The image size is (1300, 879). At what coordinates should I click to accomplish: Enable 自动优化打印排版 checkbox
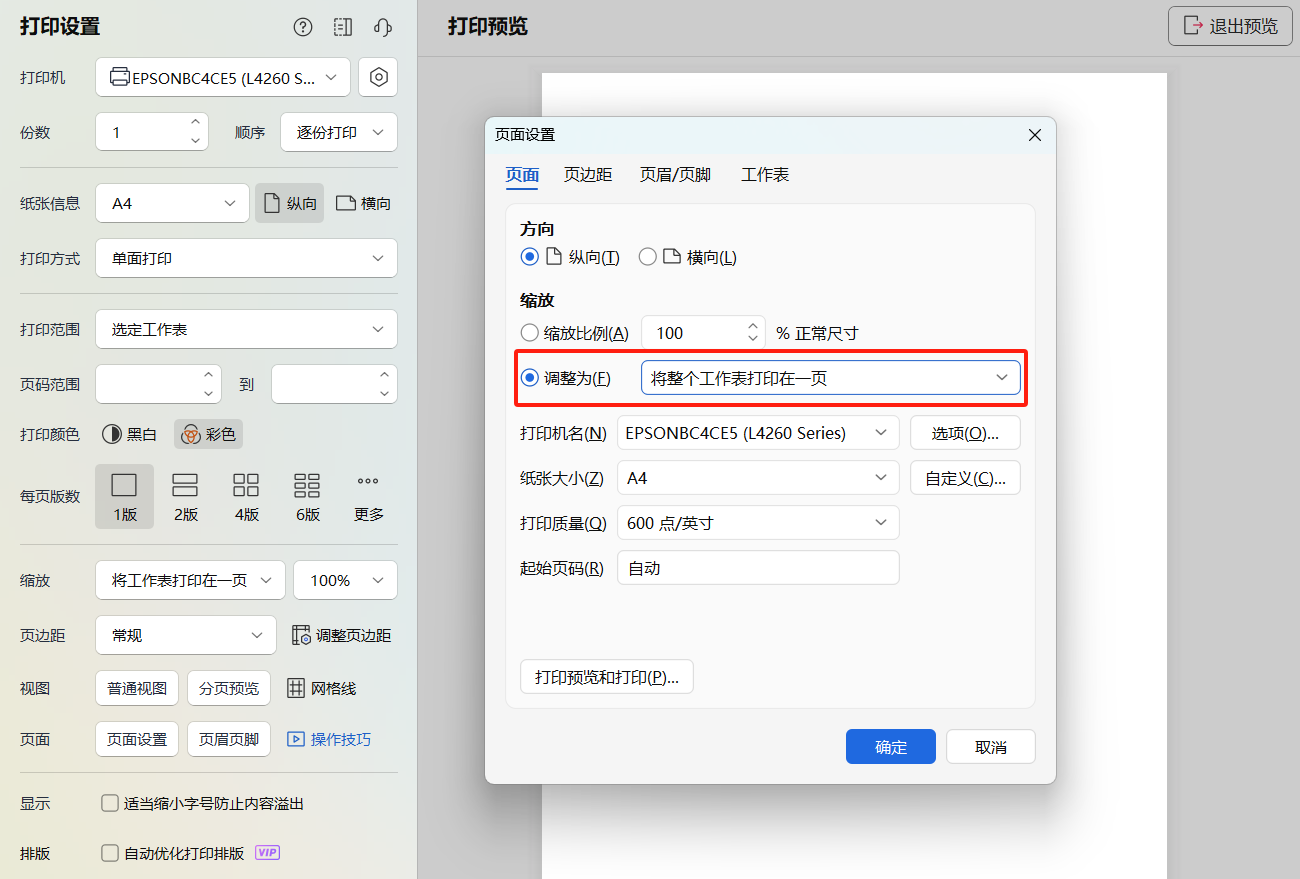(x=110, y=853)
